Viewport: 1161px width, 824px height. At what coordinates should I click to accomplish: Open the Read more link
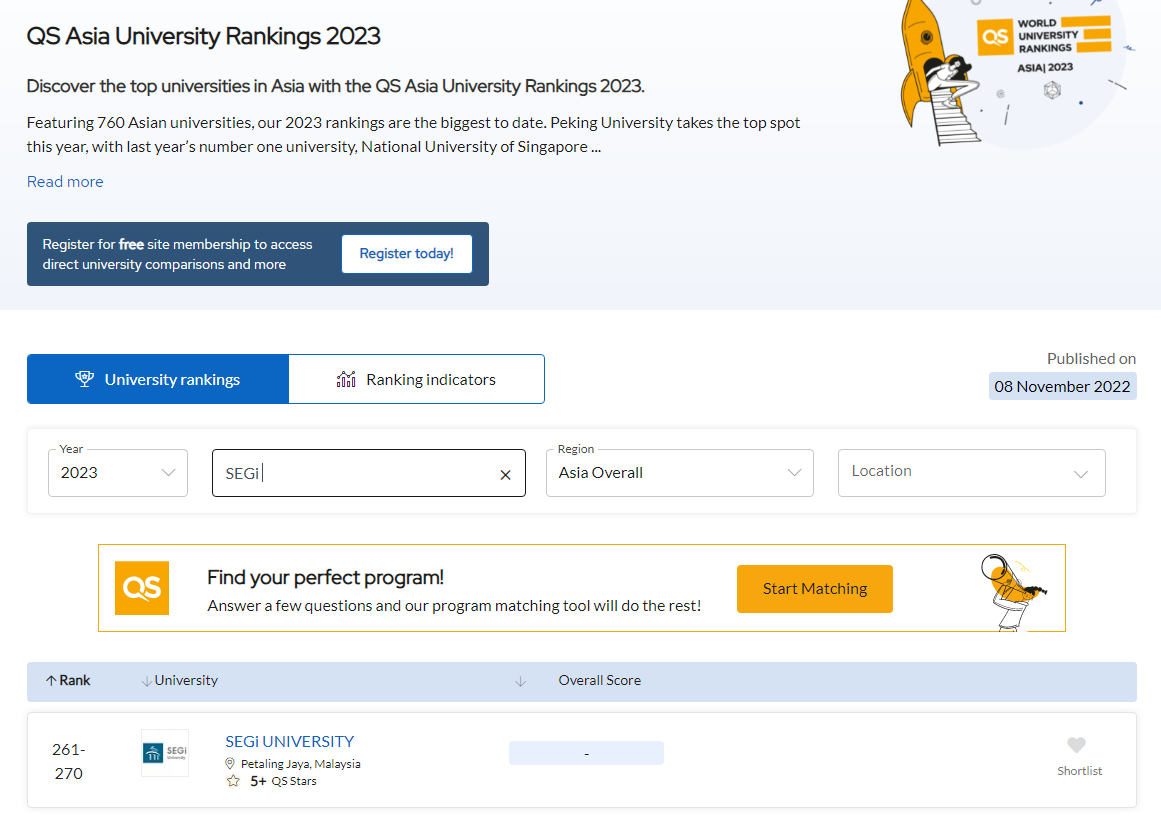65,181
